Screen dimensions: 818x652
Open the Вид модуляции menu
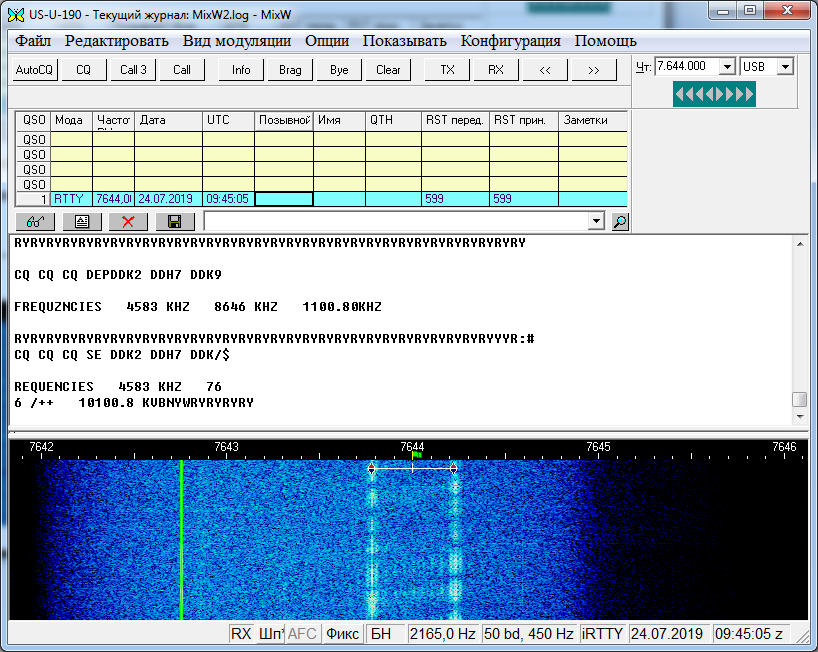pyautogui.click(x=237, y=41)
